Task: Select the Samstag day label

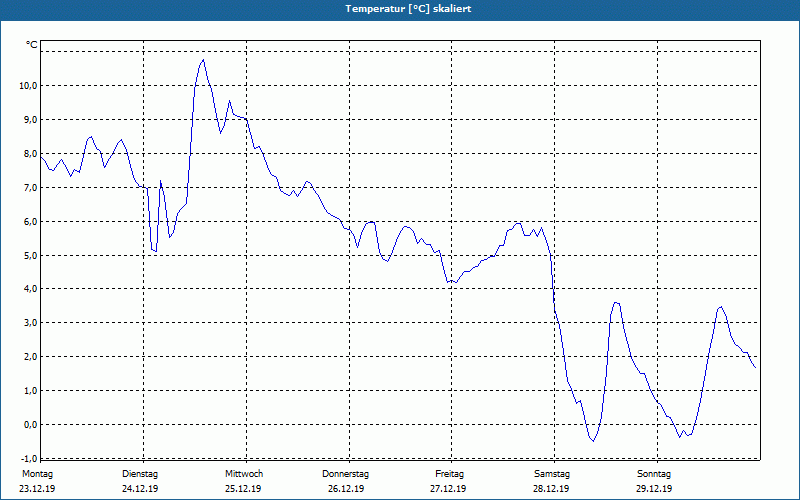Action: (x=552, y=474)
